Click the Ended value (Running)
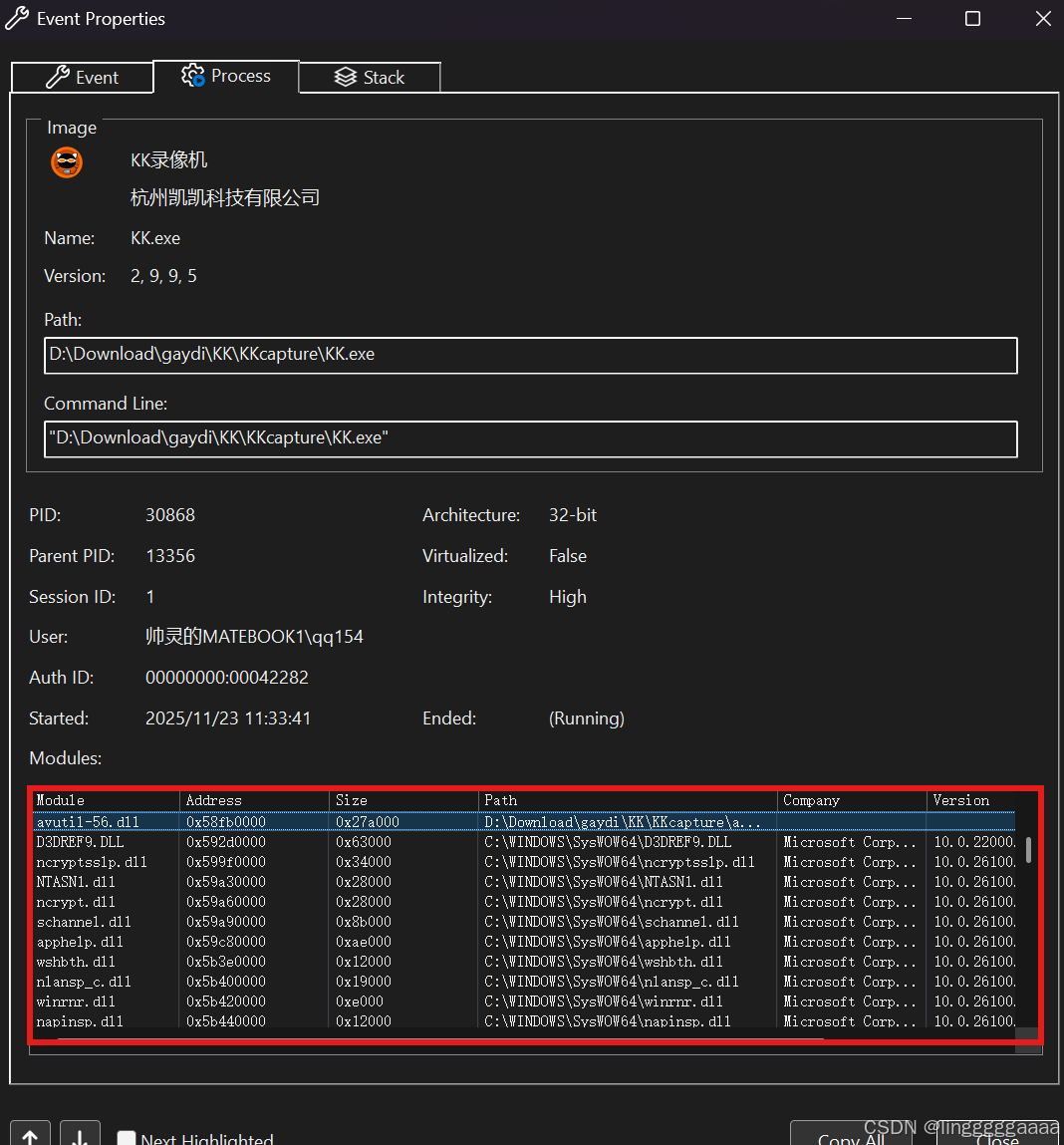The height and width of the screenshot is (1145, 1064). coord(587,717)
